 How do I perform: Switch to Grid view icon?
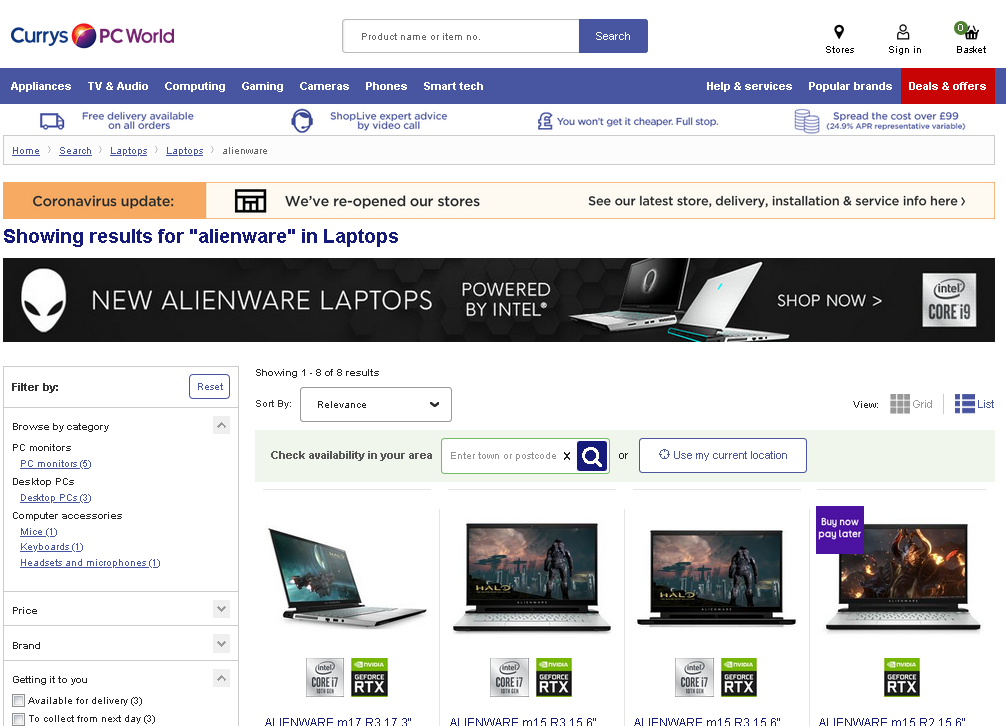tap(899, 404)
